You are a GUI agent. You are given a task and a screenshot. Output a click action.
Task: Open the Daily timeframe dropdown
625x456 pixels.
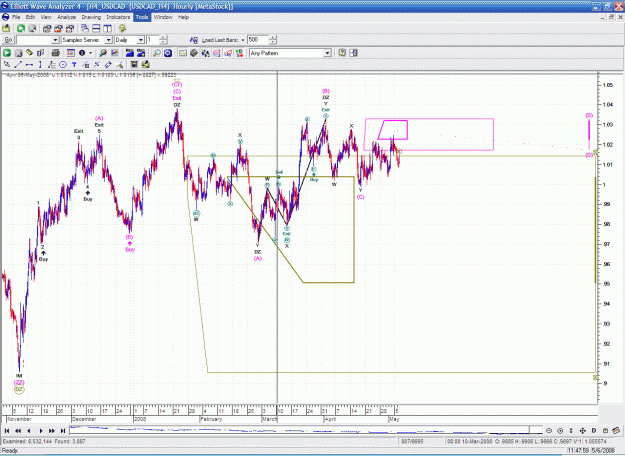click(x=140, y=40)
